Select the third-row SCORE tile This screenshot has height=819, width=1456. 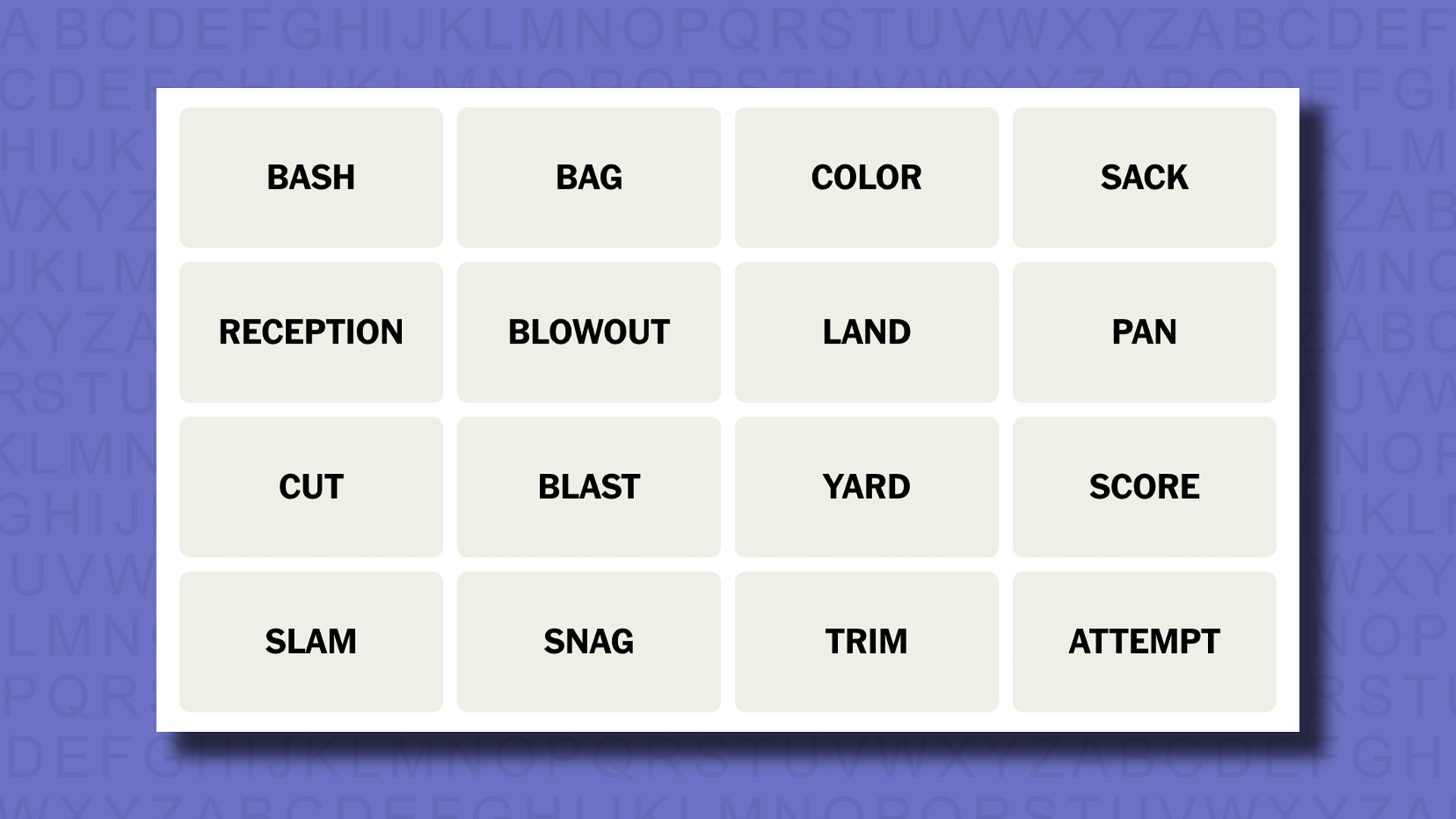point(1143,486)
